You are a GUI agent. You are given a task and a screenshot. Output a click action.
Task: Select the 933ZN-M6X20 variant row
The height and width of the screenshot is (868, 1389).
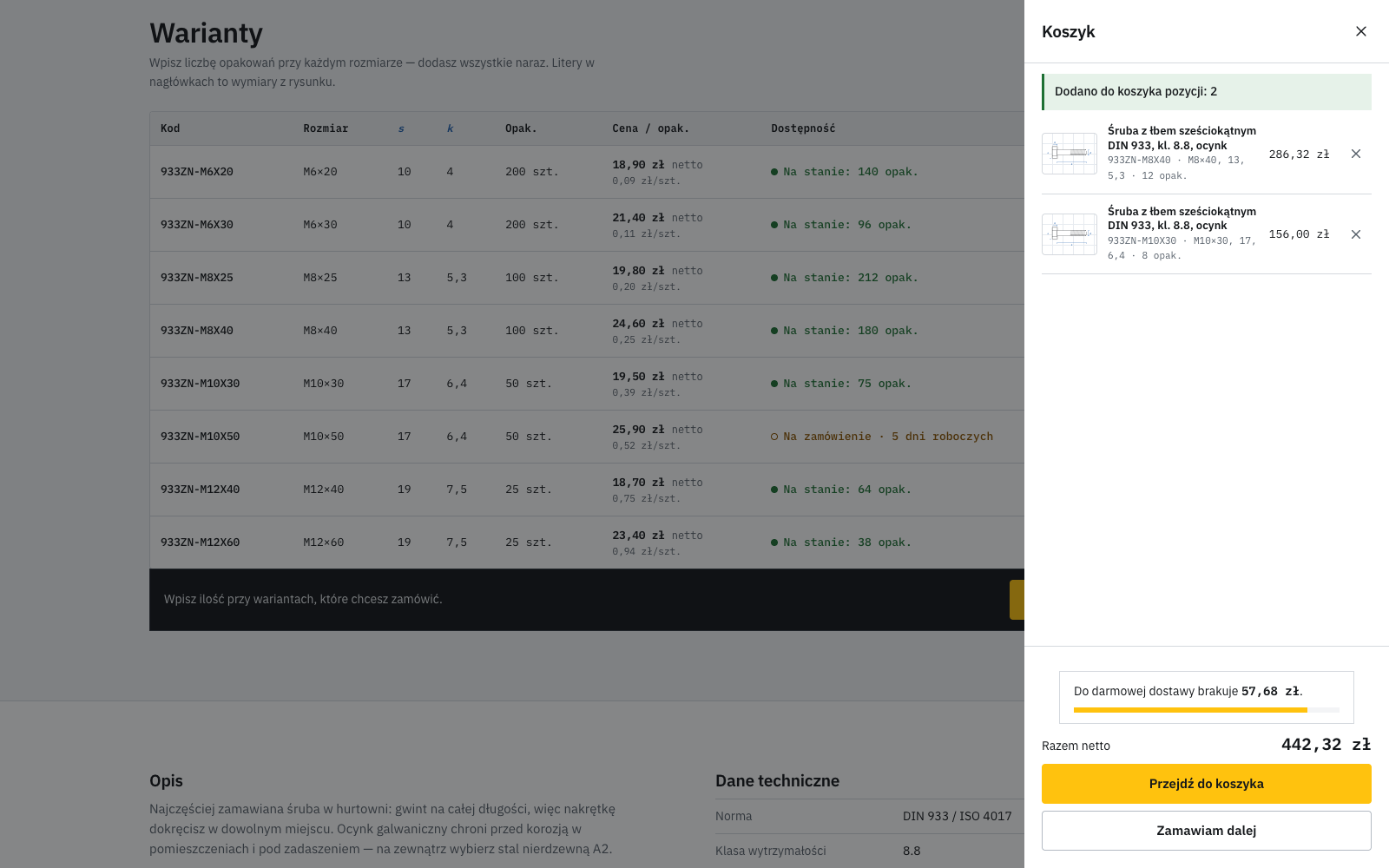point(587,172)
